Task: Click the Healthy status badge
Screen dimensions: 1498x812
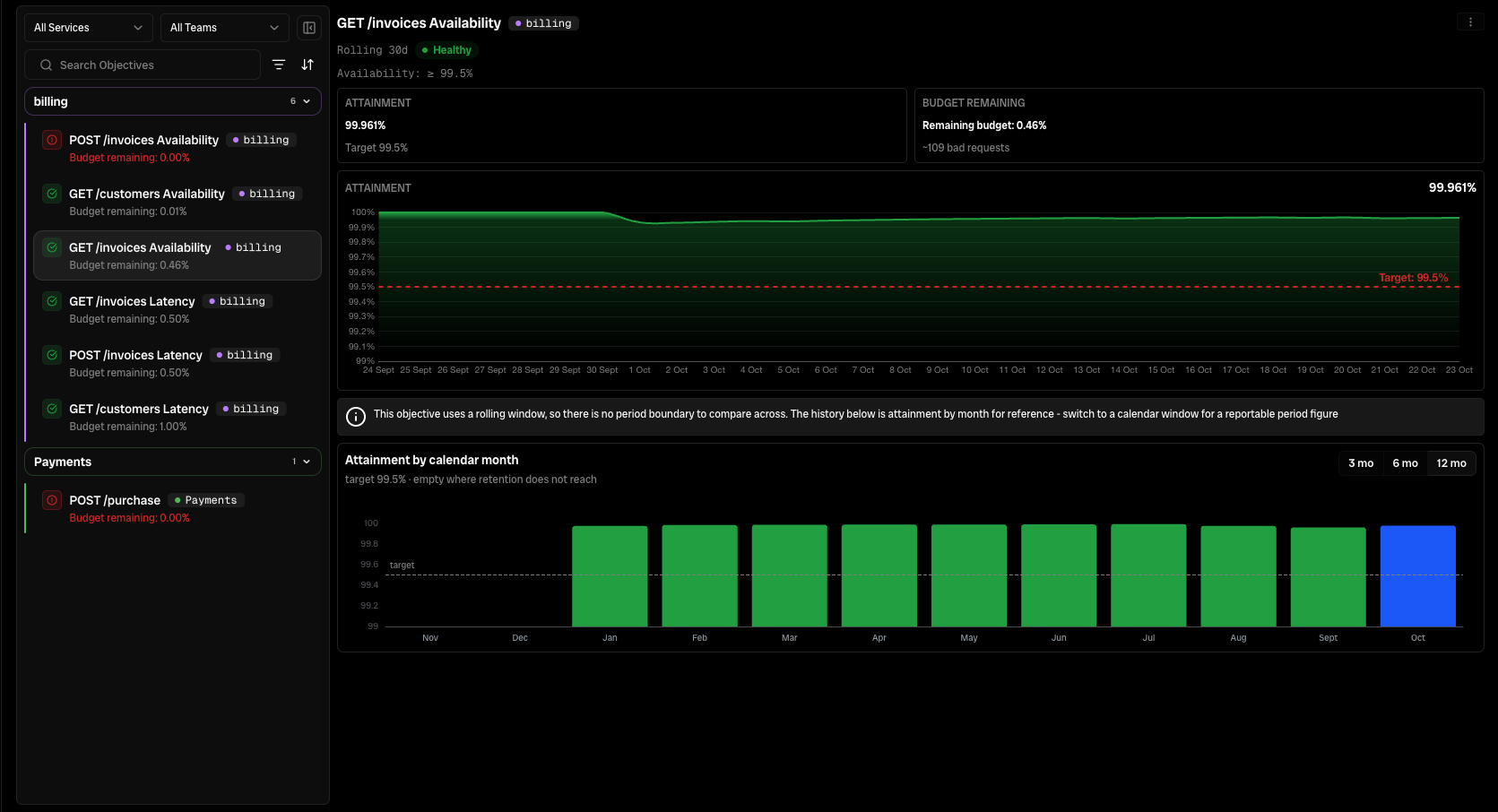Action: [x=446, y=50]
